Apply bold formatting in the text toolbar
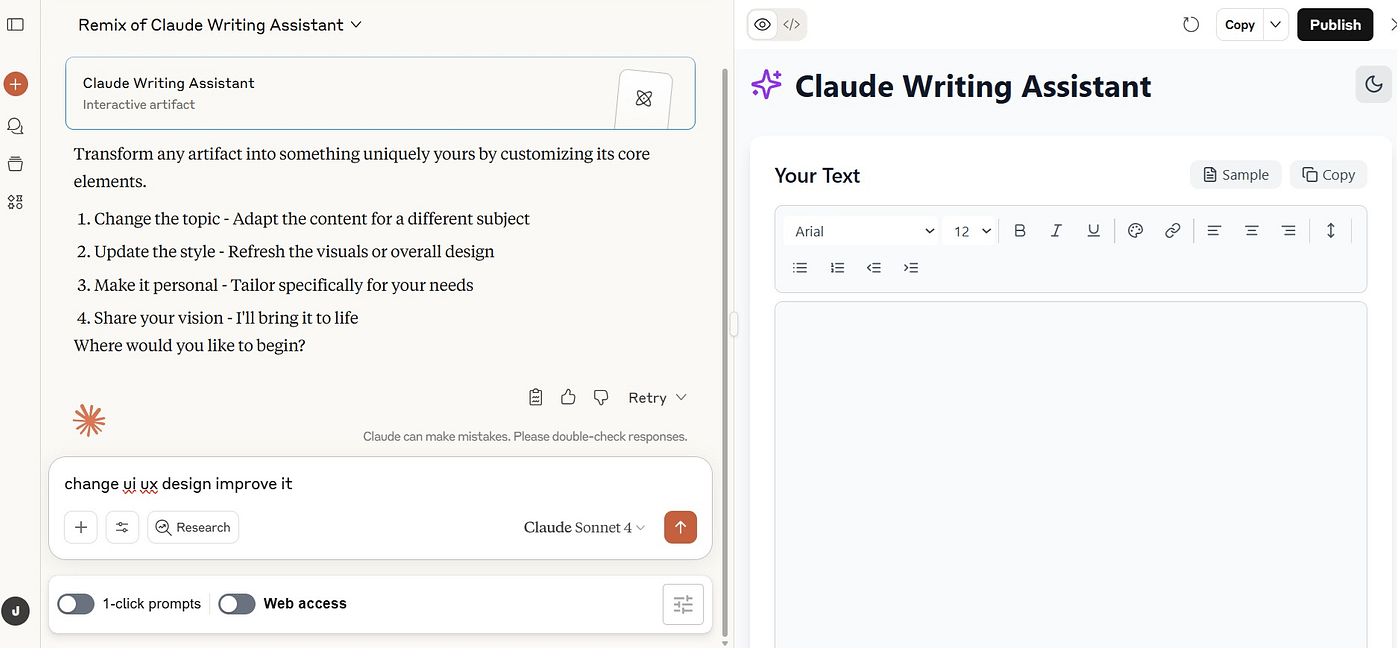Viewport: 1397px width, 648px height. [x=1019, y=230]
